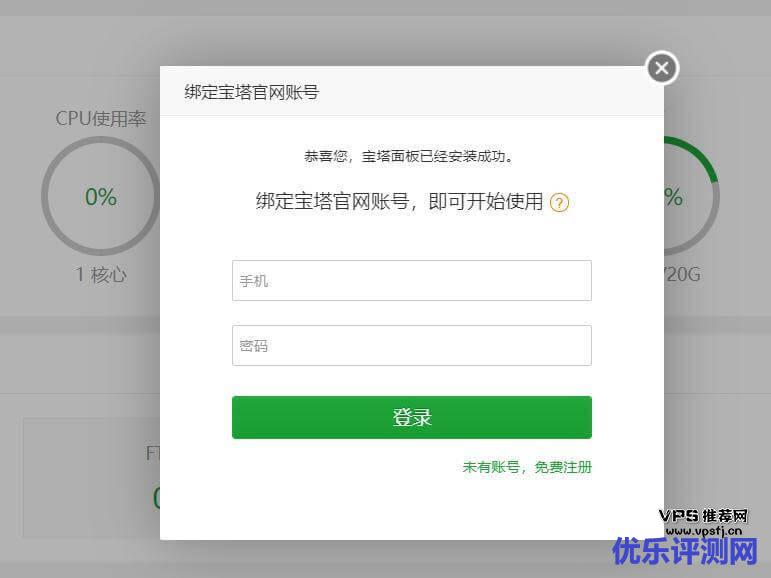Focus the 密码 password field
This screenshot has width=771, height=578.
point(412,345)
